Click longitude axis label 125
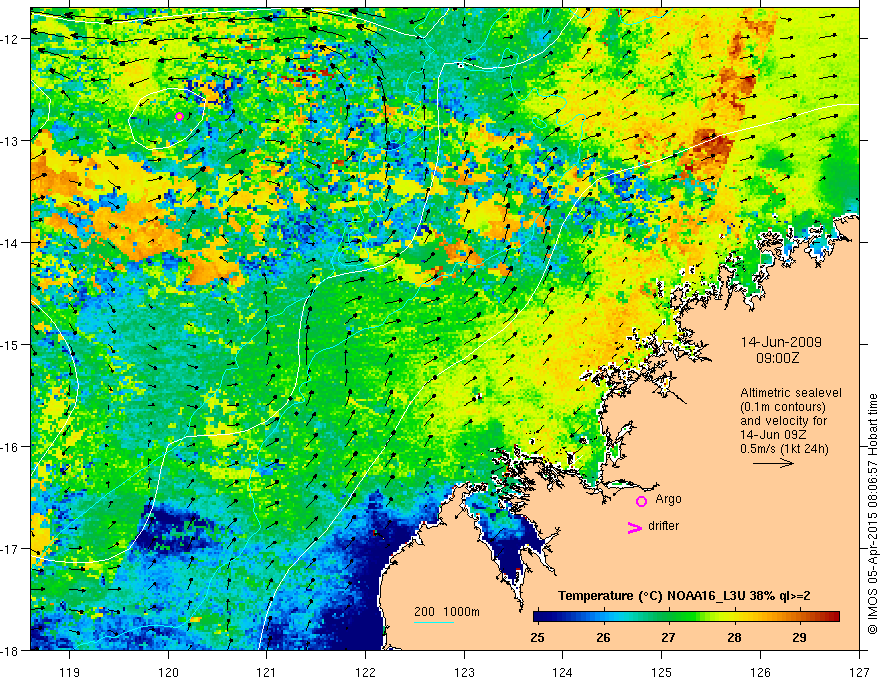The image size is (880, 680). [x=662, y=672]
